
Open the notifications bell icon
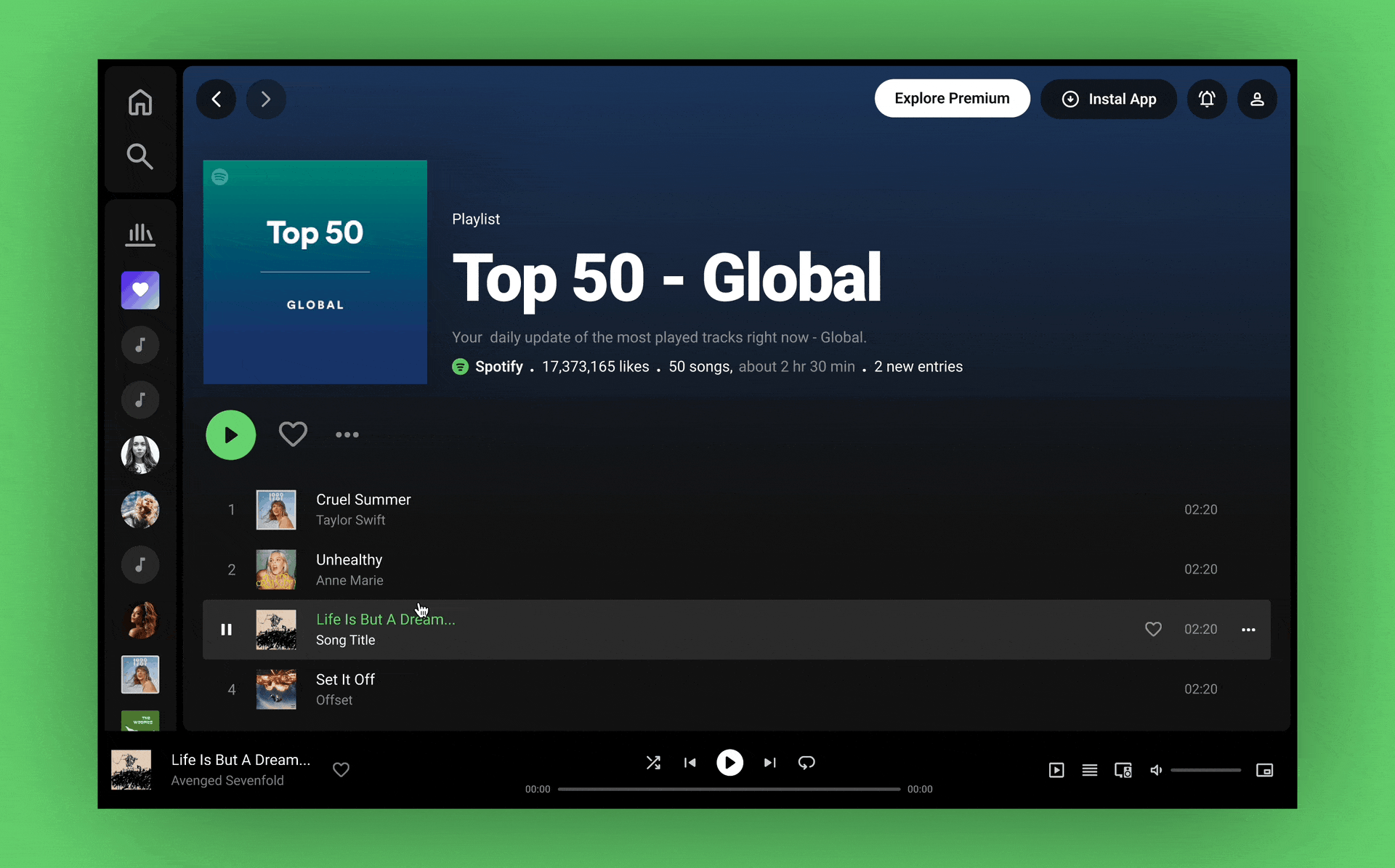(x=1207, y=99)
